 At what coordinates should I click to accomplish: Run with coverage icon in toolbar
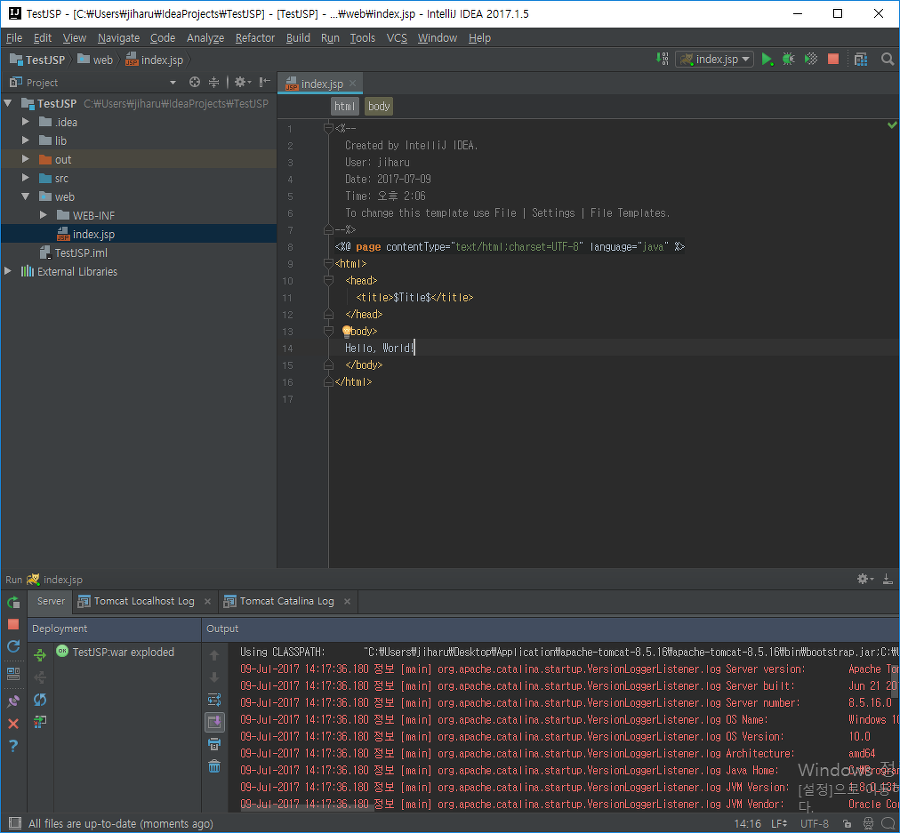pyautogui.click(x=811, y=59)
